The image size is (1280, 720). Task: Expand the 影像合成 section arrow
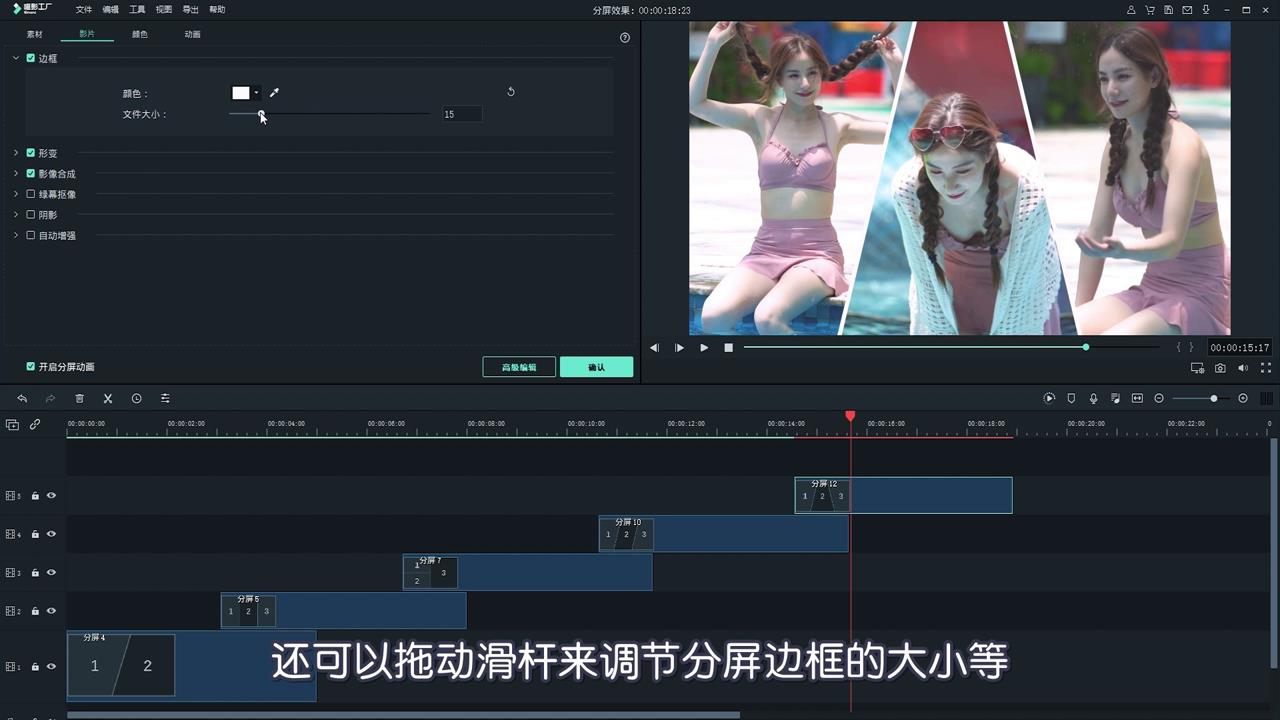click(16, 173)
